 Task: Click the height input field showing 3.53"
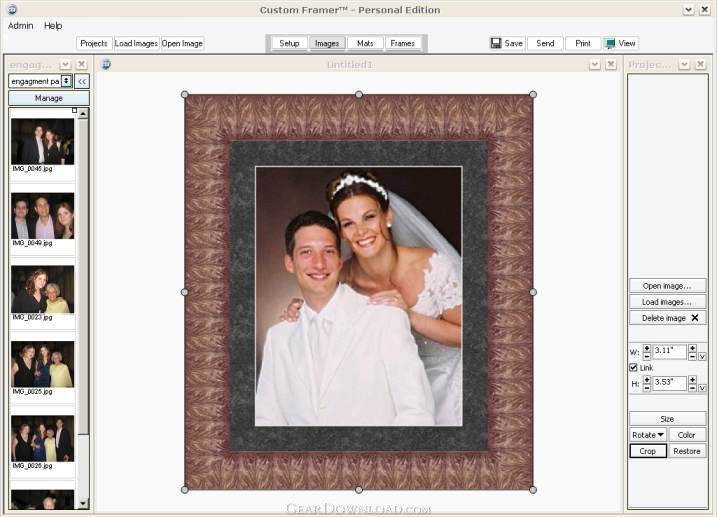pyautogui.click(x=669, y=383)
